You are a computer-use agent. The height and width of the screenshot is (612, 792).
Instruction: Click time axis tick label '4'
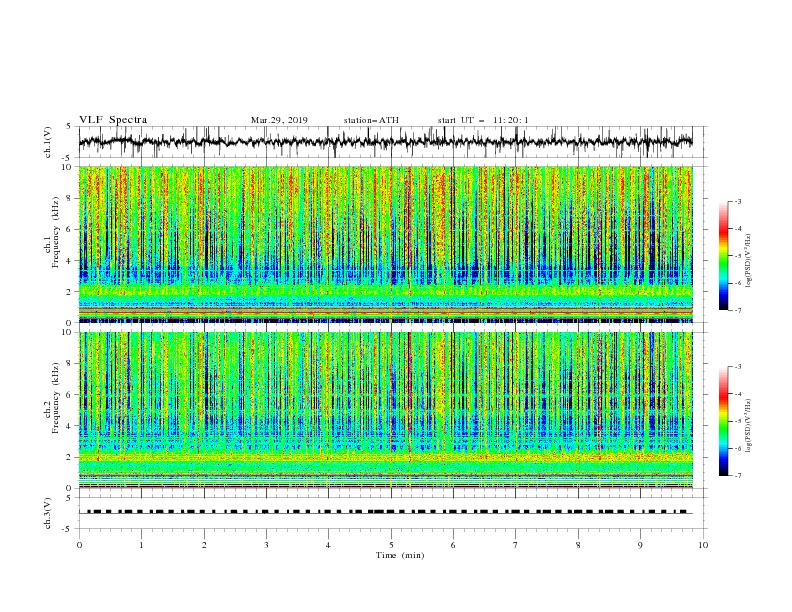(328, 545)
